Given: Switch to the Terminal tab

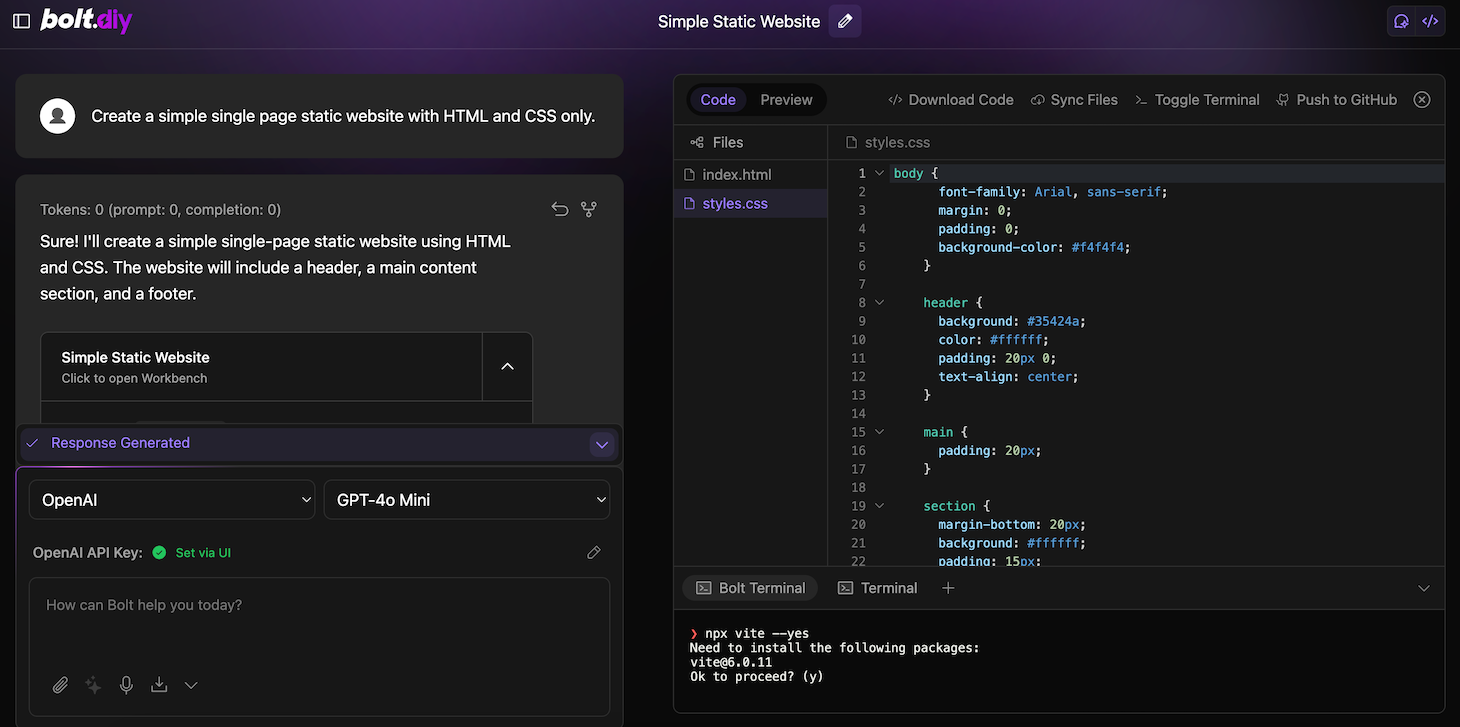Looking at the screenshot, I should (x=877, y=588).
